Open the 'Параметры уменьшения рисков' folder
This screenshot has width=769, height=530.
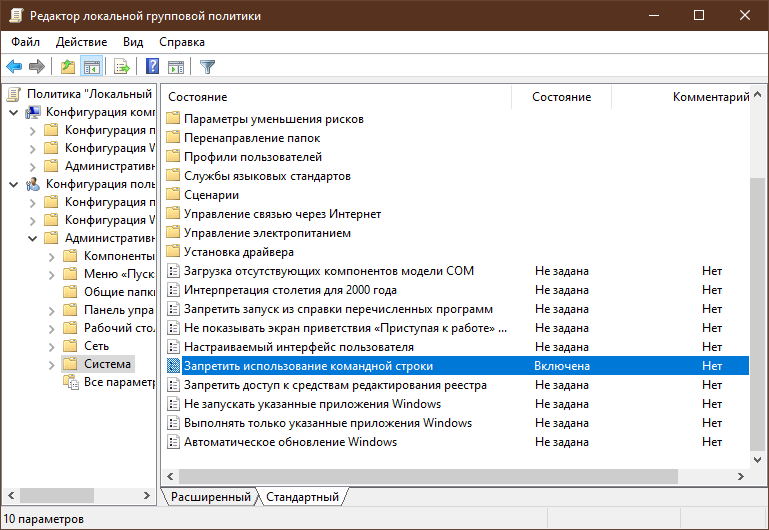(274, 119)
